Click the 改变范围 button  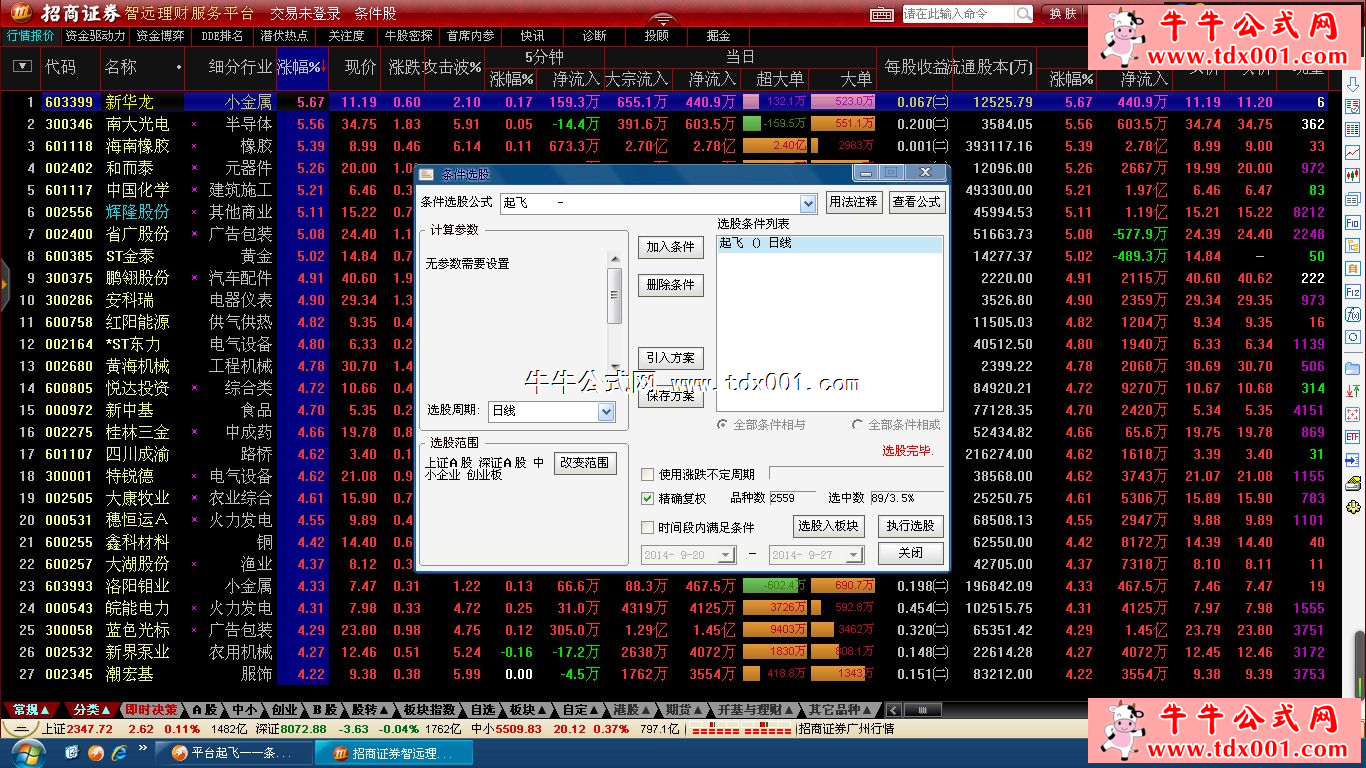coord(586,463)
